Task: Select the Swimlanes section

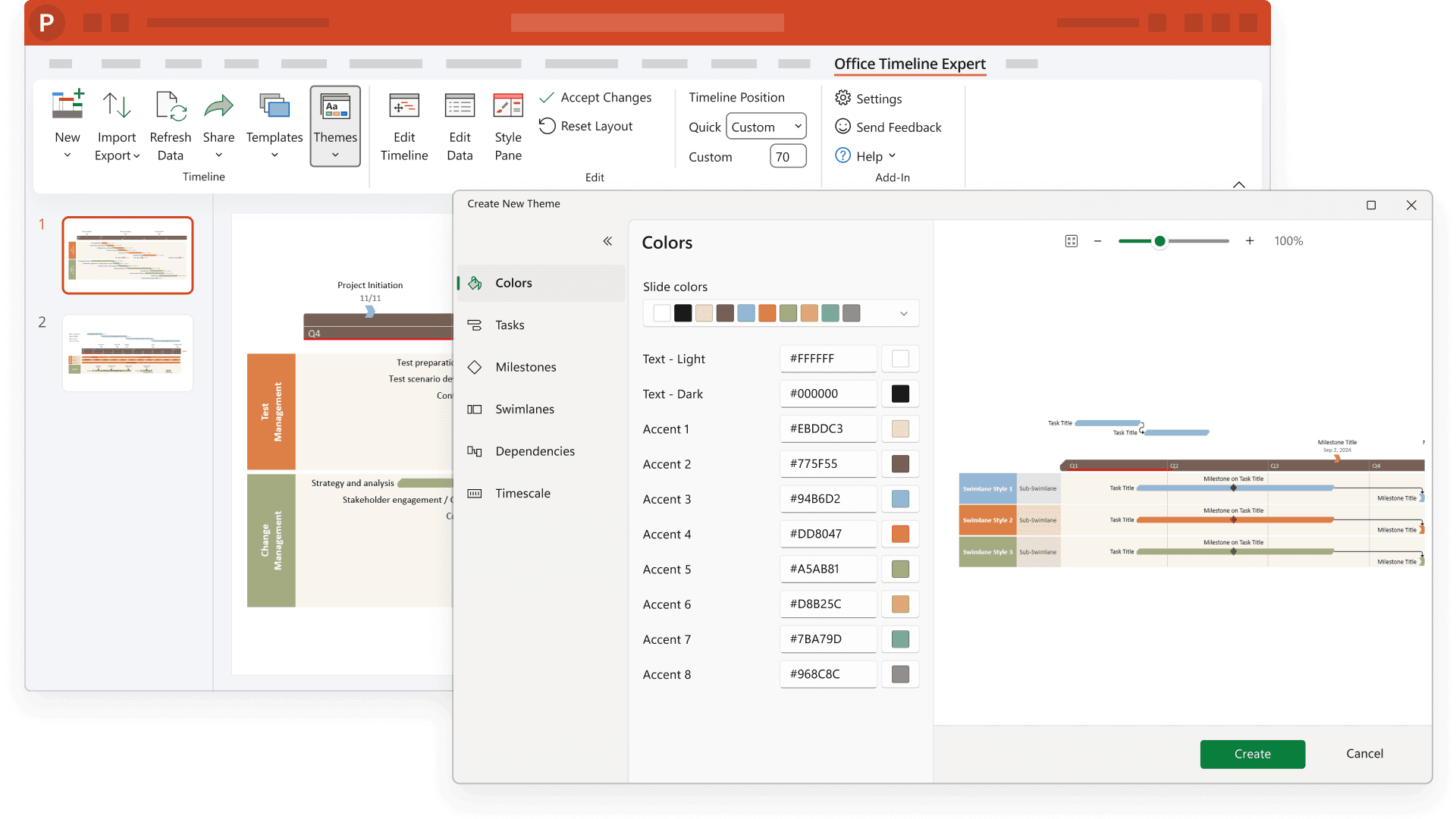Action: [x=541, y=409]
